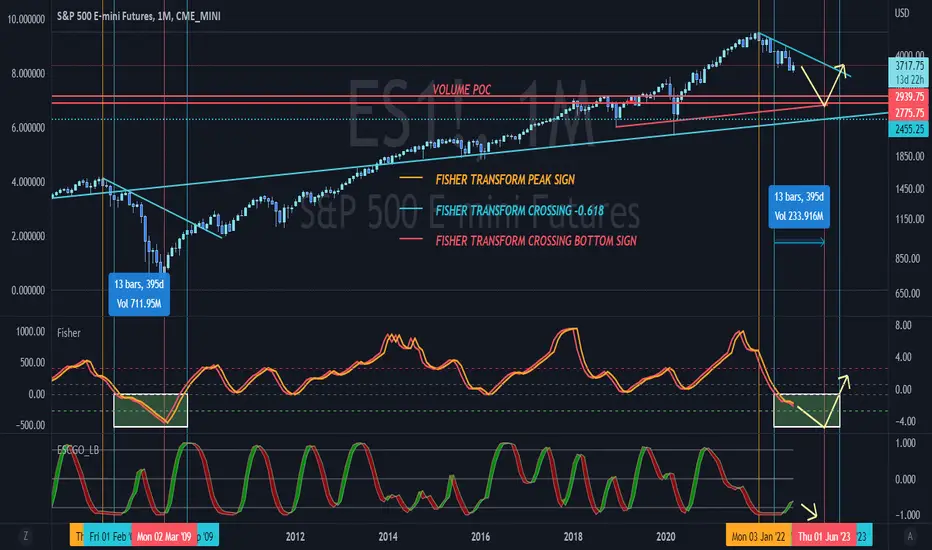Click the 4.000000 left axis value
The image size is (932, 550).
tap(28, 182)
